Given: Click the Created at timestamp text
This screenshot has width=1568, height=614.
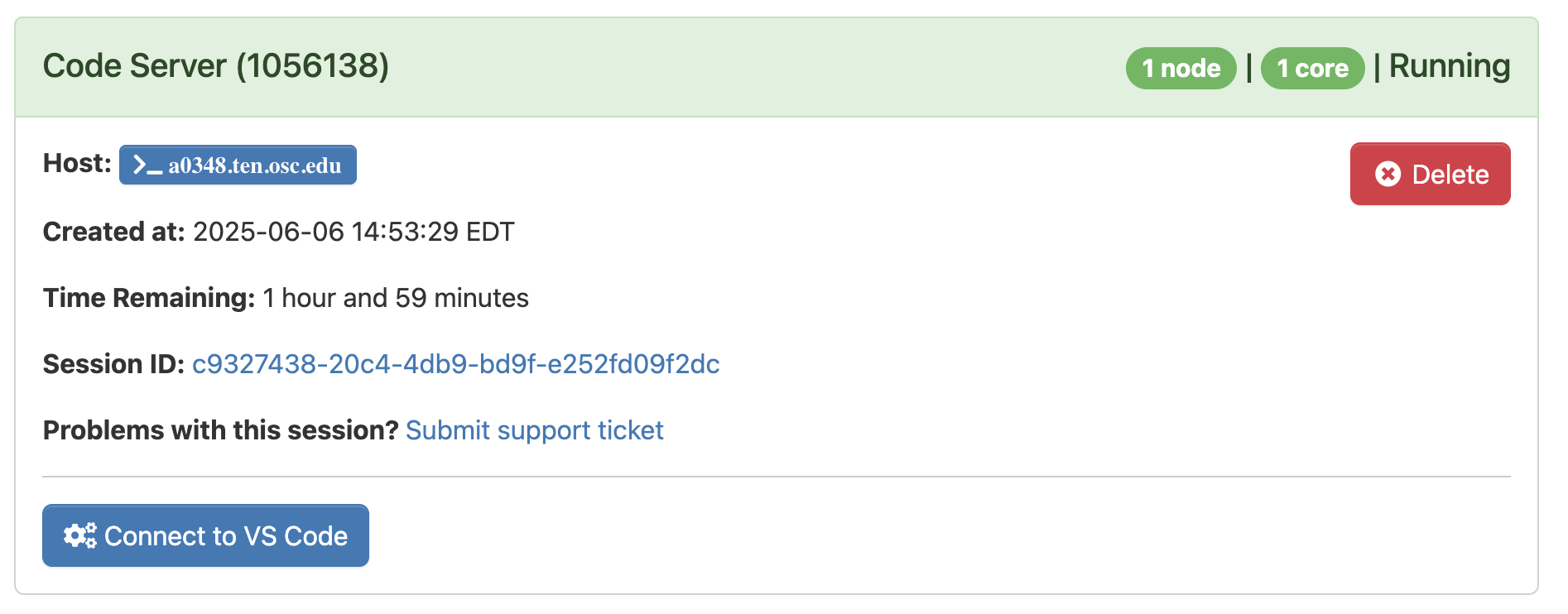Looking at the screenshot, I should point(354,232).
